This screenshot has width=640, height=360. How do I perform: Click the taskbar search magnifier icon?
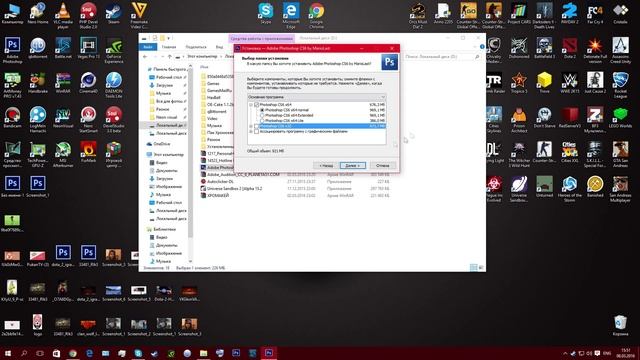[x=24, y=353]
